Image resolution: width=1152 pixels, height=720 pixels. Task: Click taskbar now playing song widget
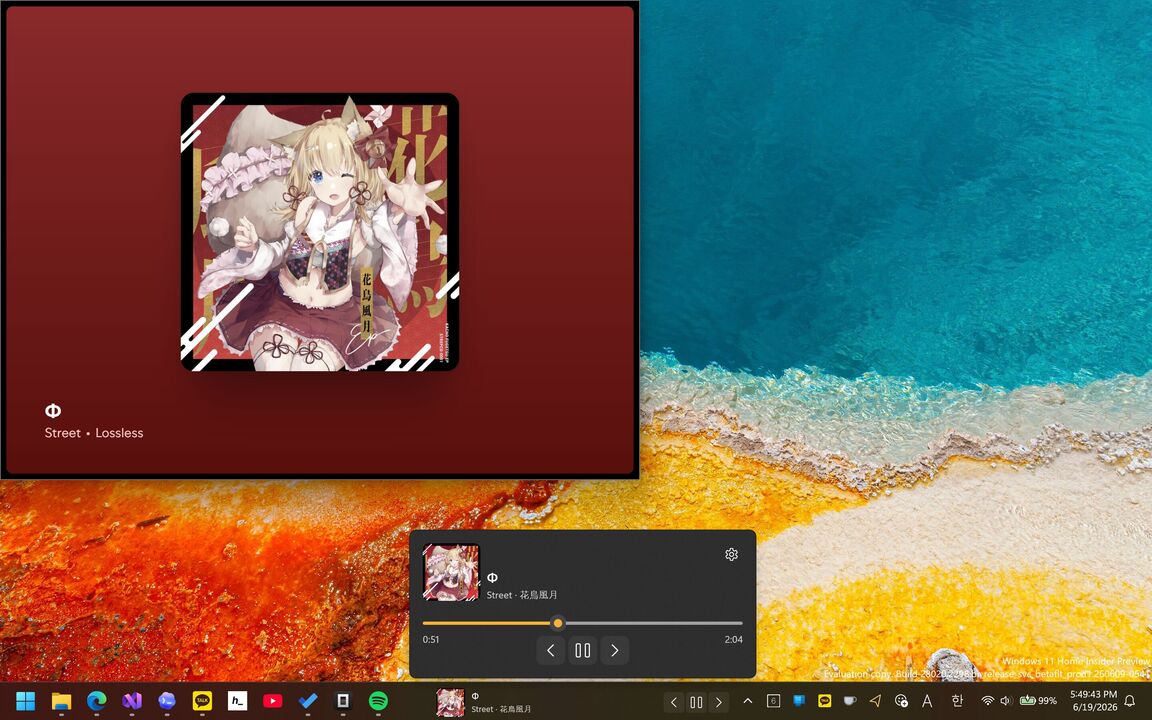click(x=485, y=702)
